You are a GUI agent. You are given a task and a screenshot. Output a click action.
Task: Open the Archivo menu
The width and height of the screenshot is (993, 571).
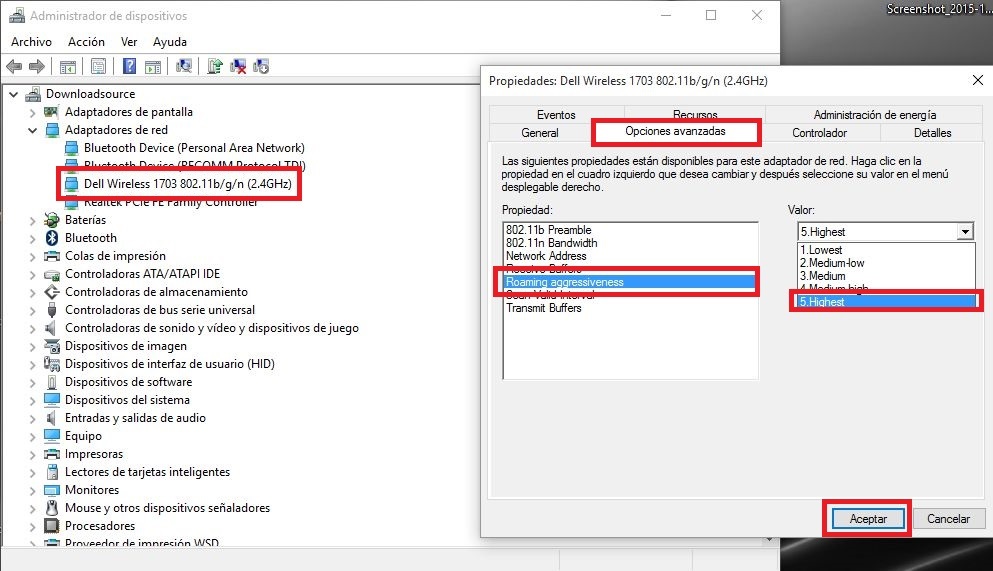[x=32, y=42]
